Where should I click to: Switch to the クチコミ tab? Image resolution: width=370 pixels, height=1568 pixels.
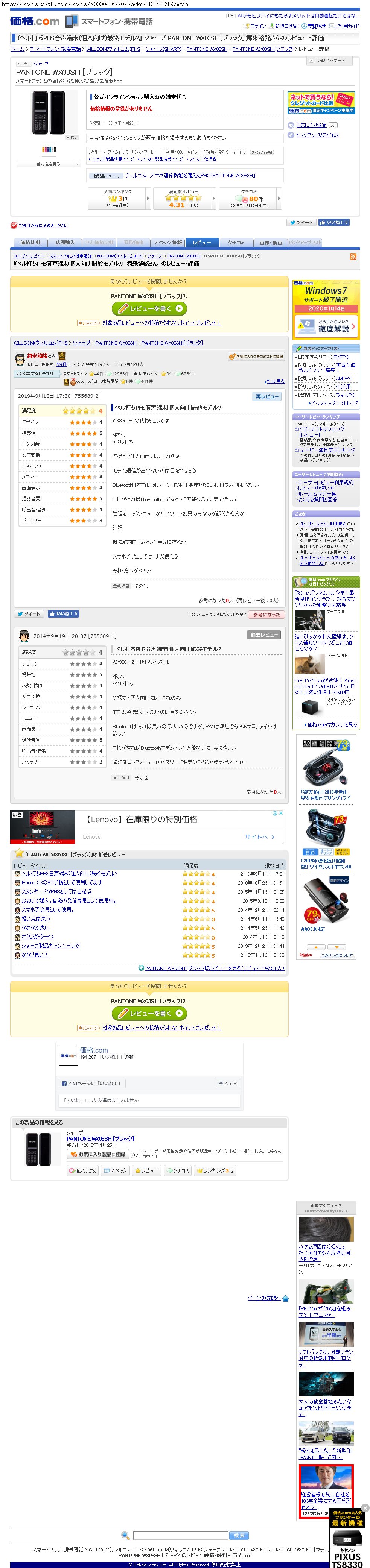[236, 242]
